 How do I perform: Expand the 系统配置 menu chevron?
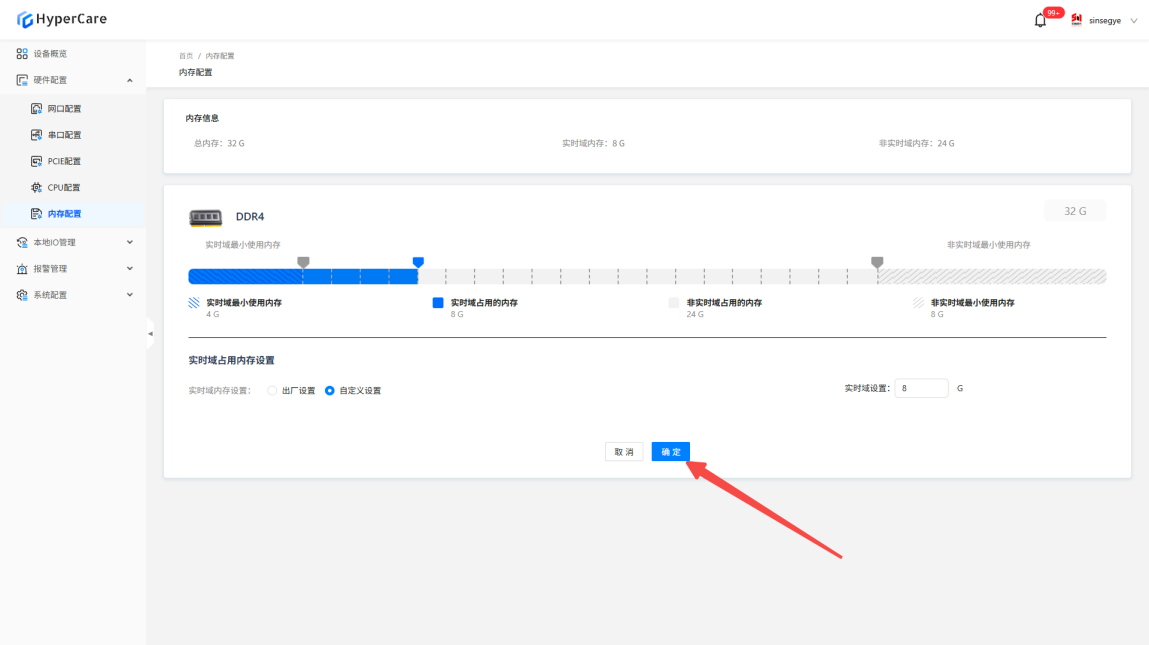pyautogui.click(x=130, y=295)
